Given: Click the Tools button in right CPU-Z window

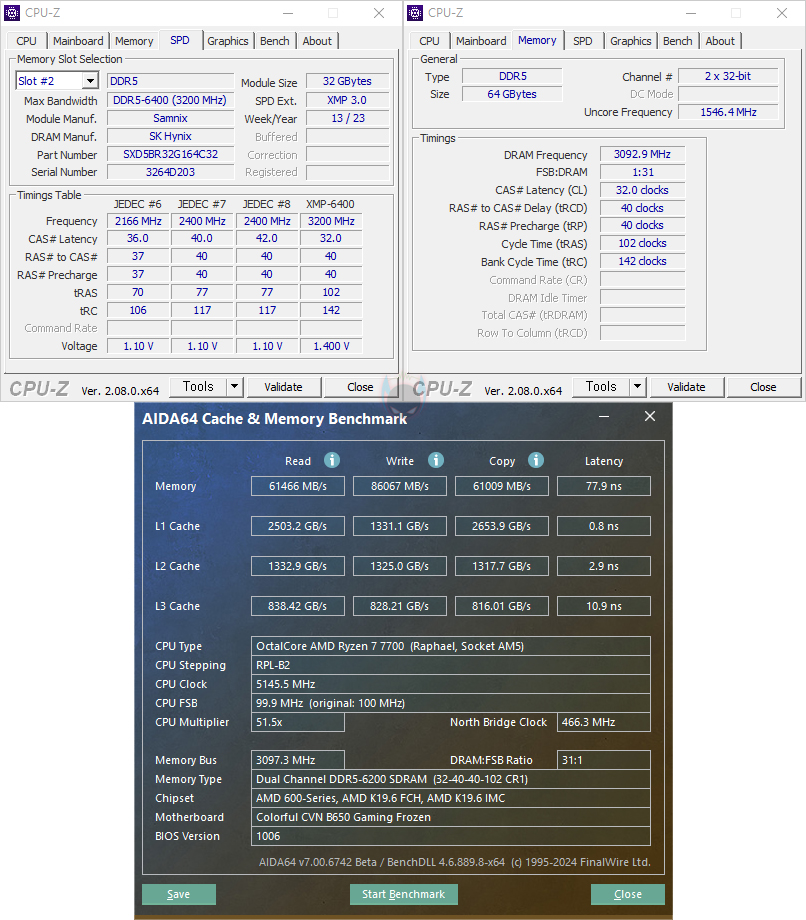Looking at the screenshot, I should point(601,387).
